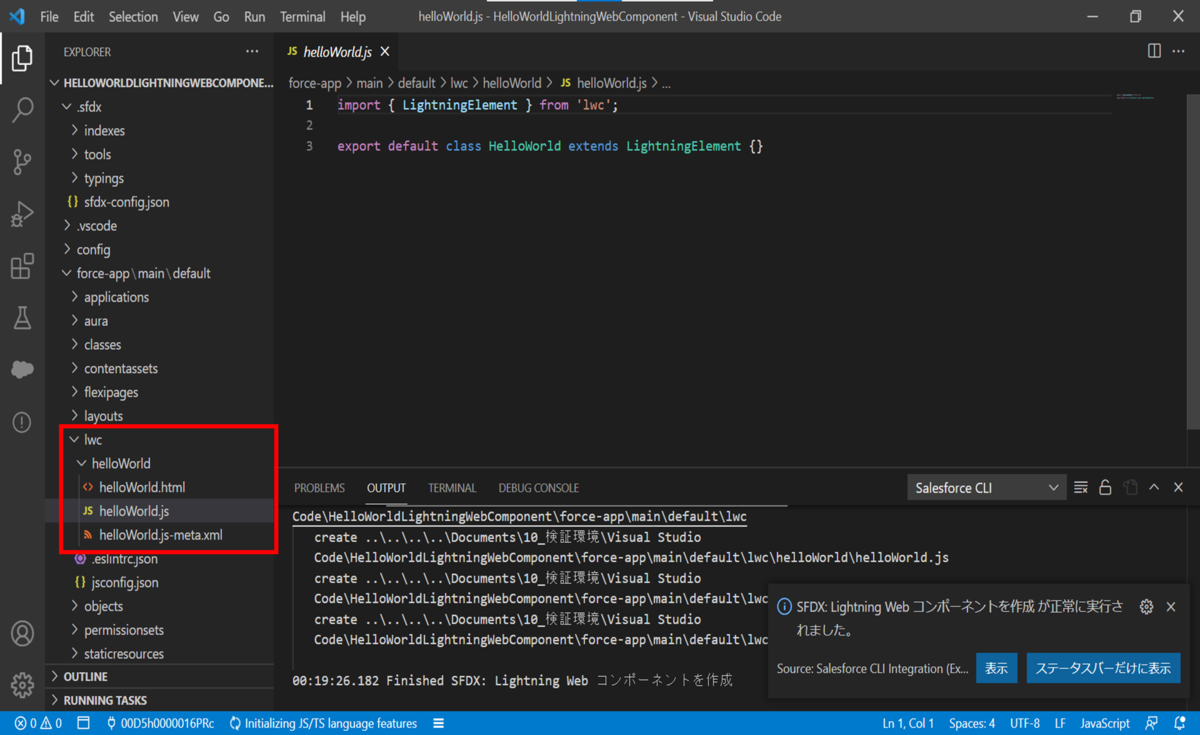The width and height of the screenshot is (1200, 735).
Task: Open the Run and Debug view icon
Action: 22,214
